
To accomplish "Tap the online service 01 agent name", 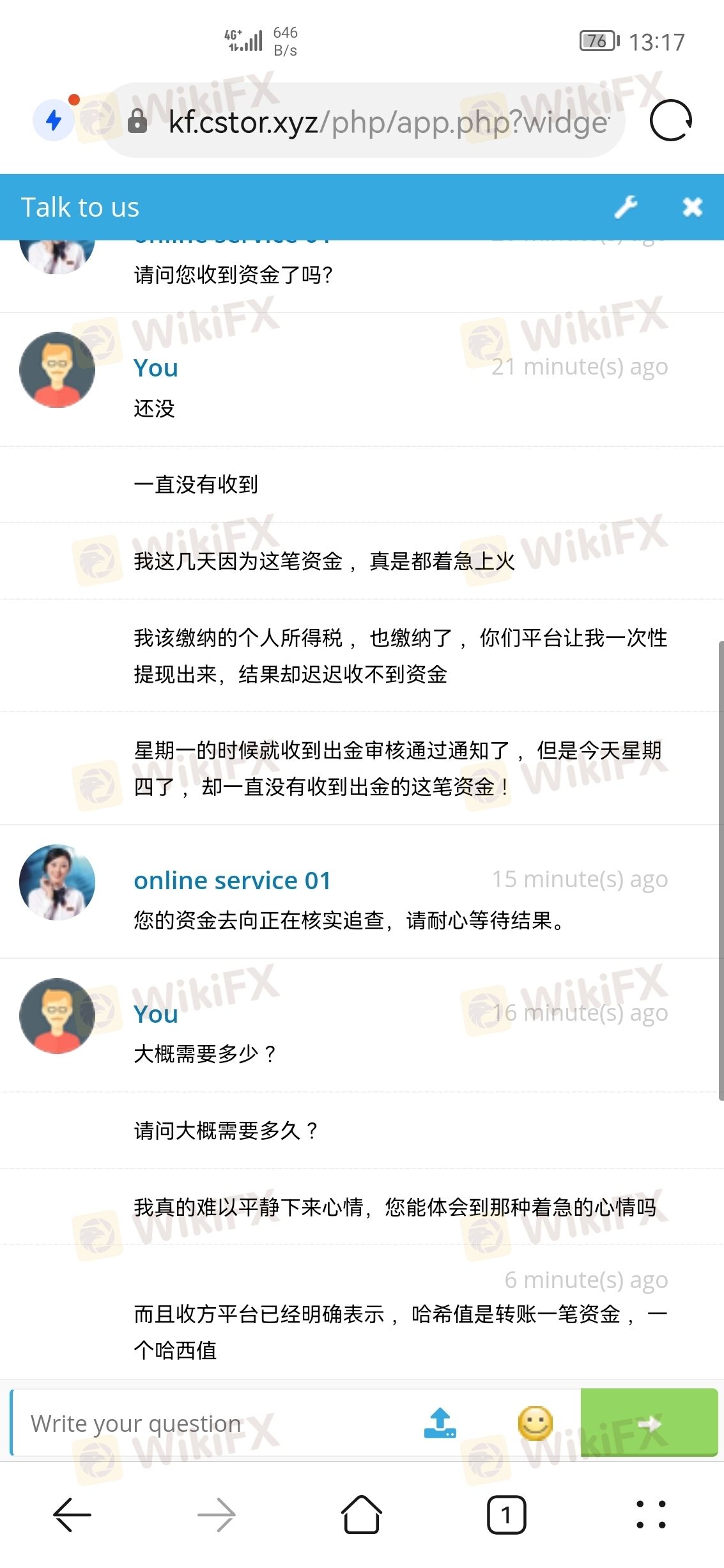I will 232,880.
